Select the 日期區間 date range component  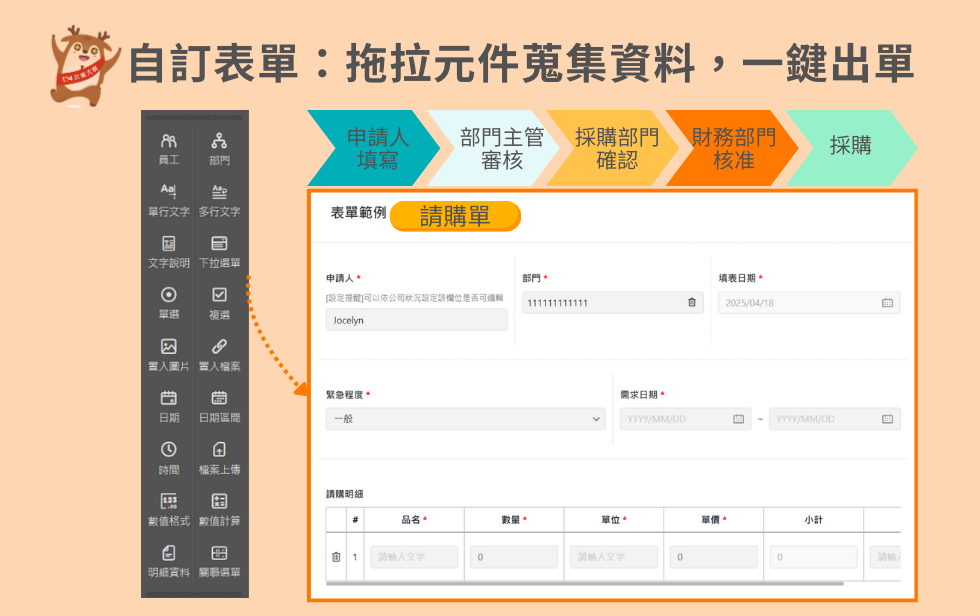219,406
